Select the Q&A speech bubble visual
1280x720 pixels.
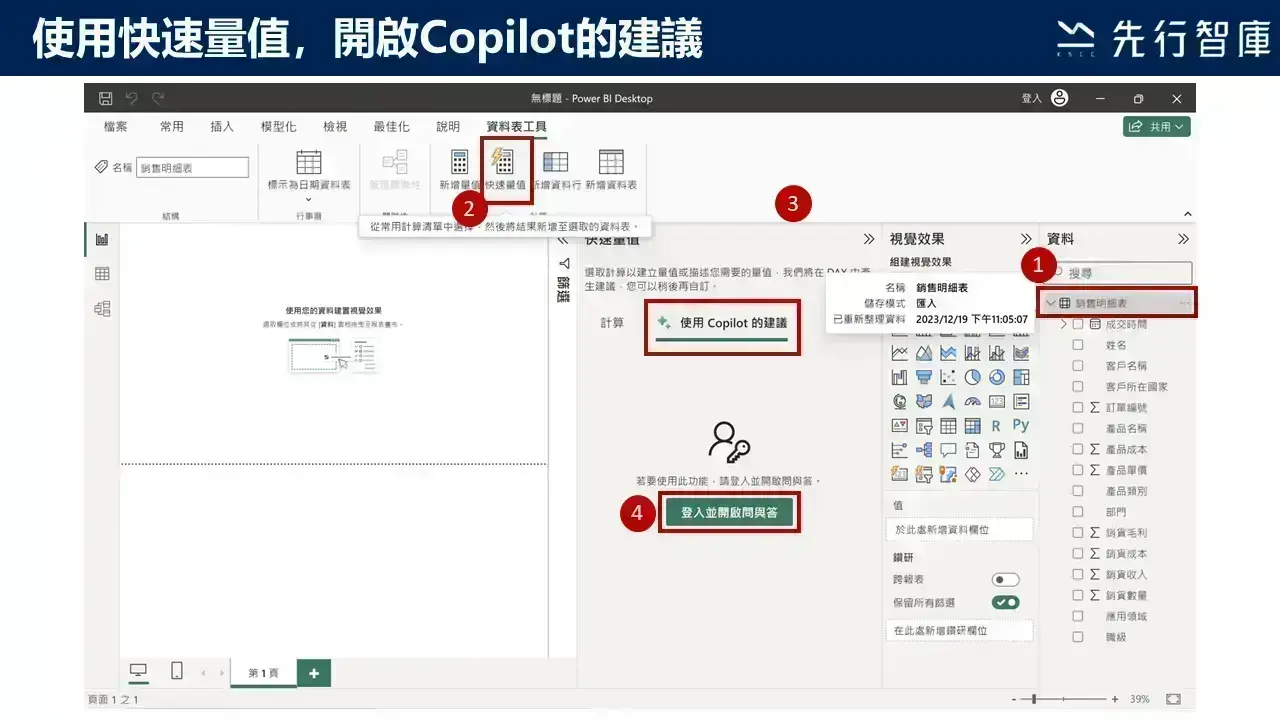(948, 450)
